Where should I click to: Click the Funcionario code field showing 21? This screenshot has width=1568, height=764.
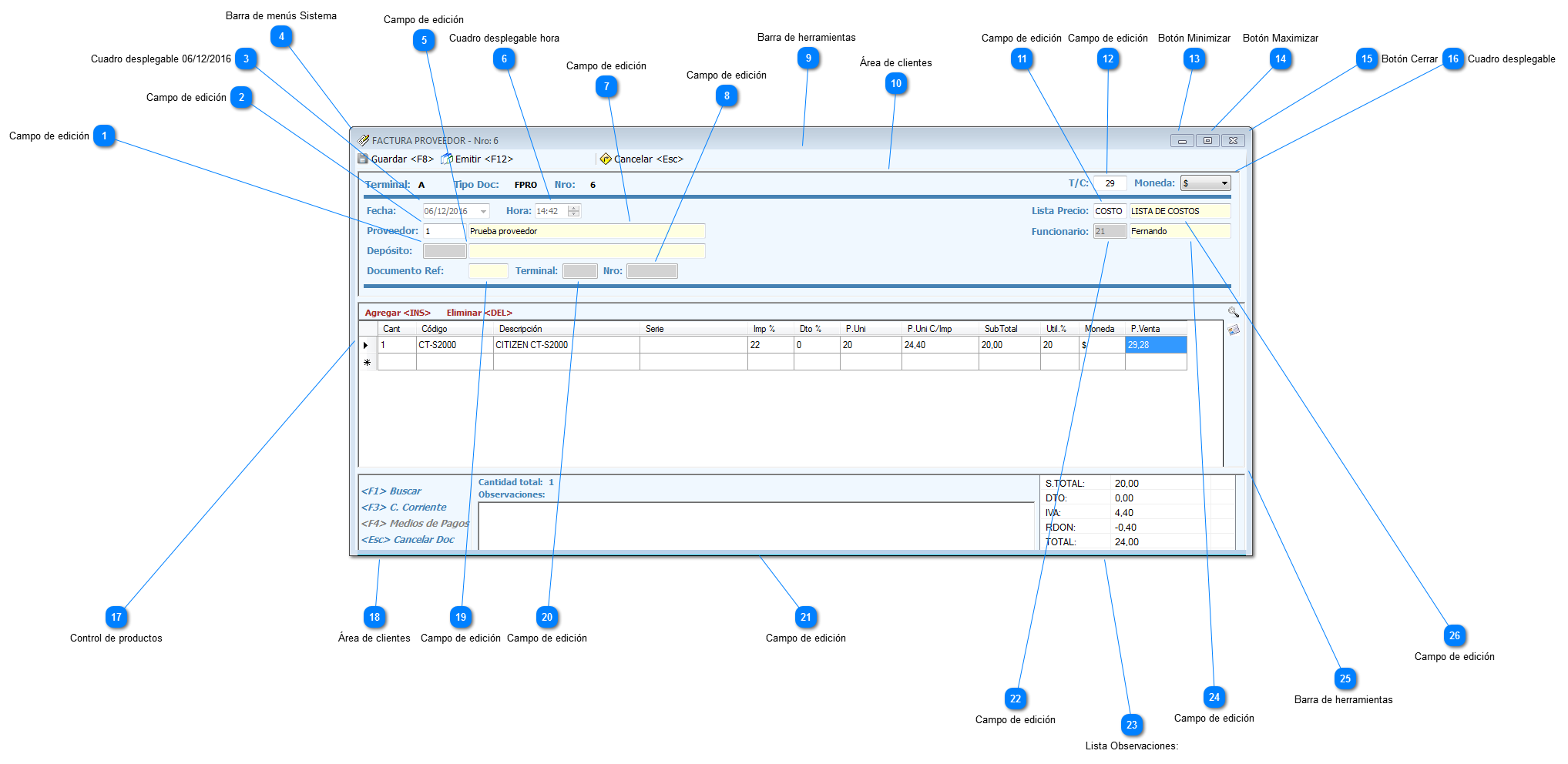pyautogui.click(x=1110, y=231)
